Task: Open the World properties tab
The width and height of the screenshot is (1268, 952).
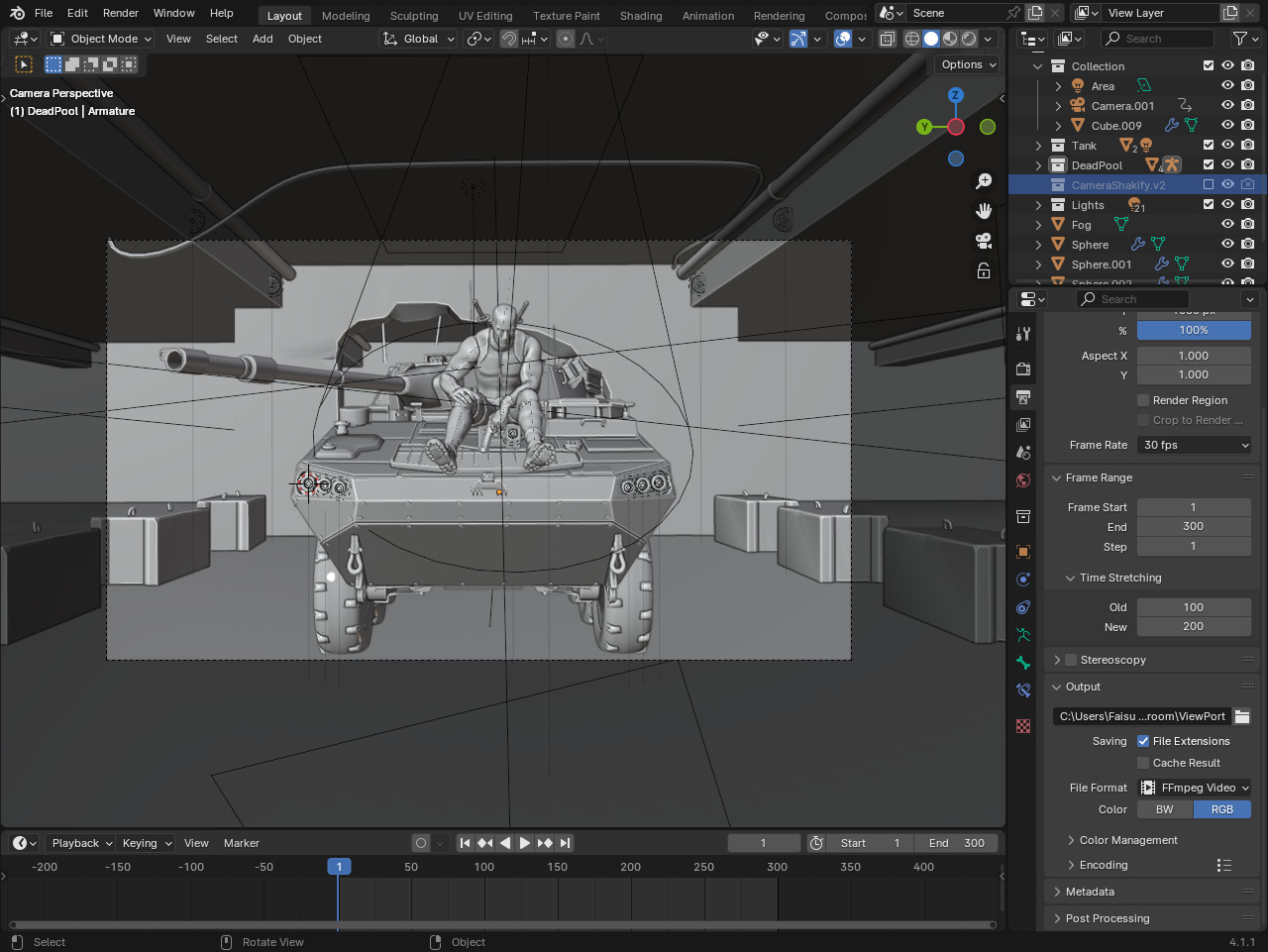Action: [x=1023, y=480]
